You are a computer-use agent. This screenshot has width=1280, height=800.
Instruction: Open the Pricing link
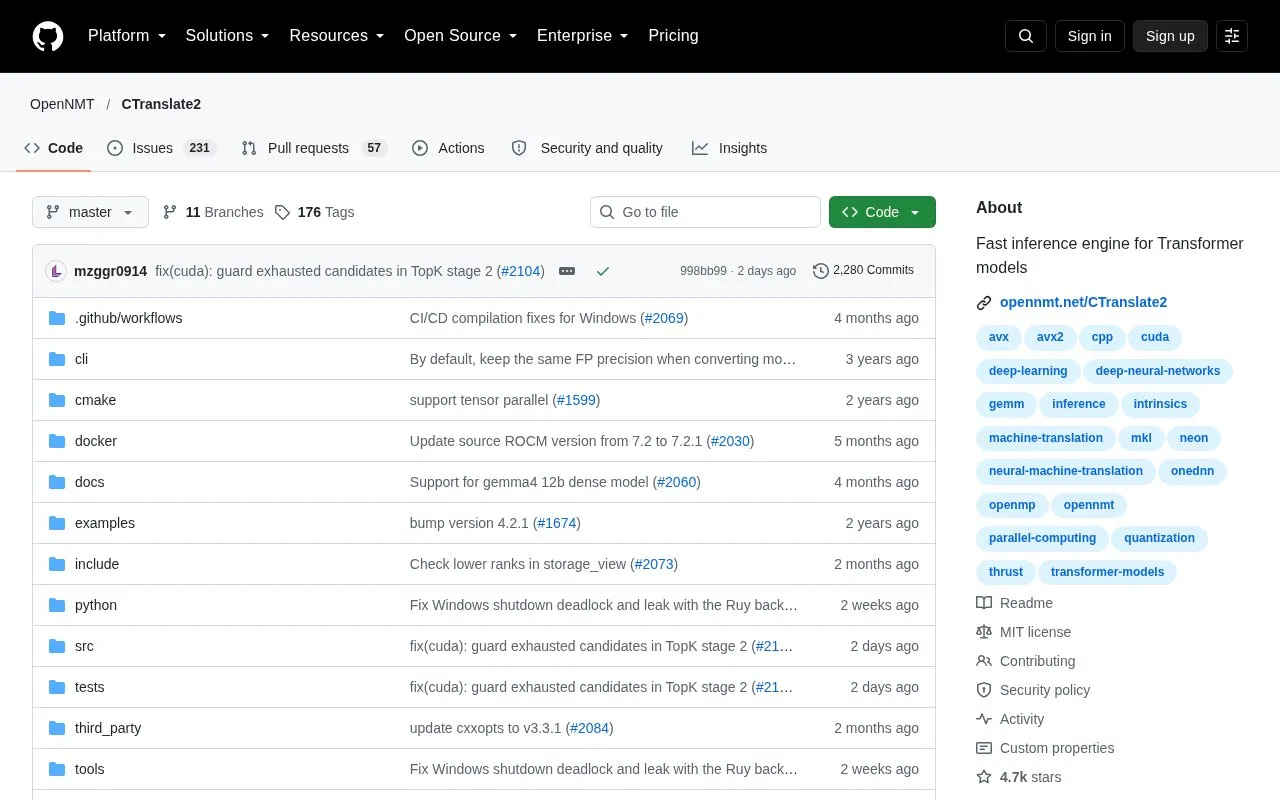[673, 36]
